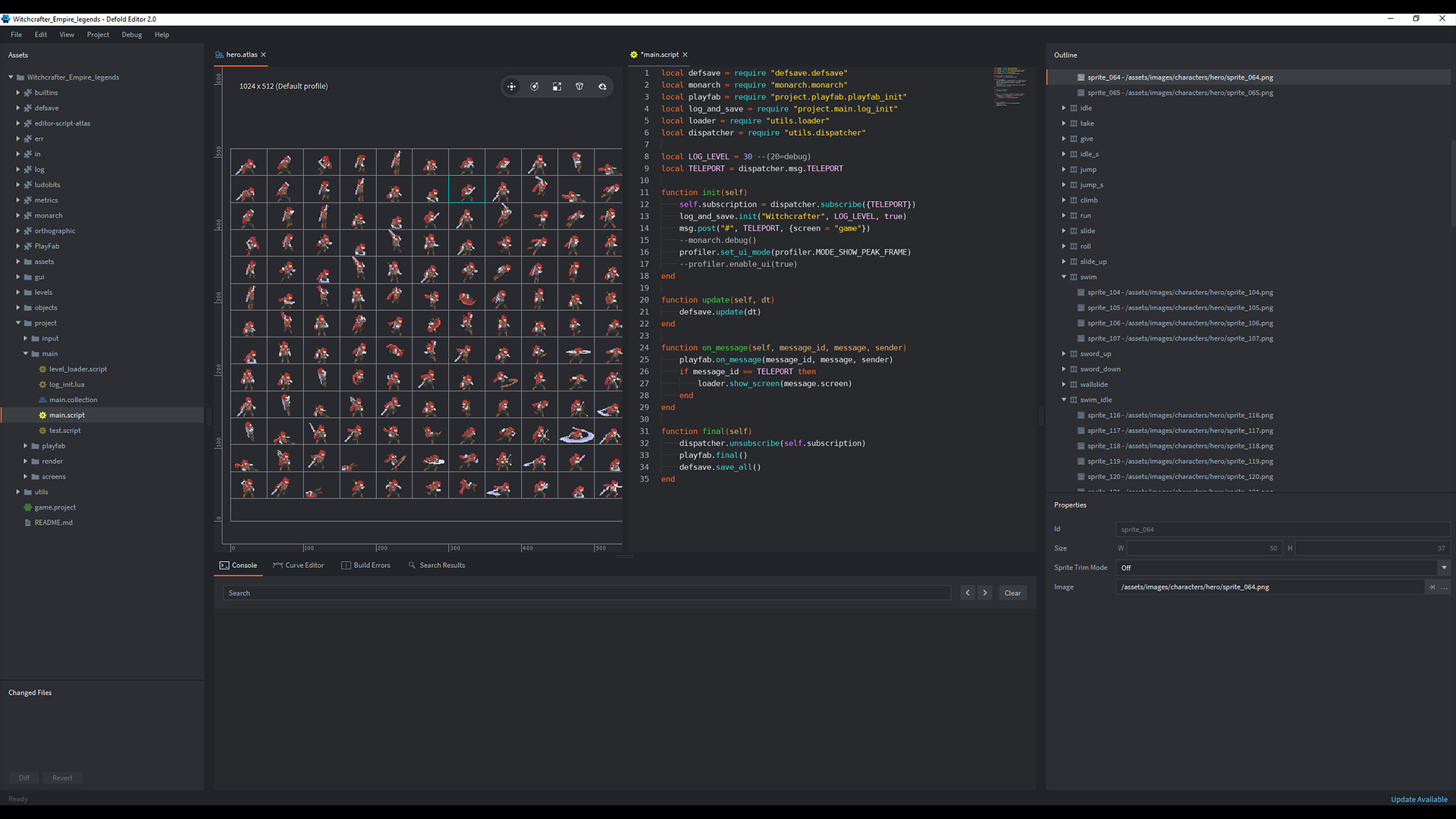Click the Diff button under Changed Files

point(24,777)
